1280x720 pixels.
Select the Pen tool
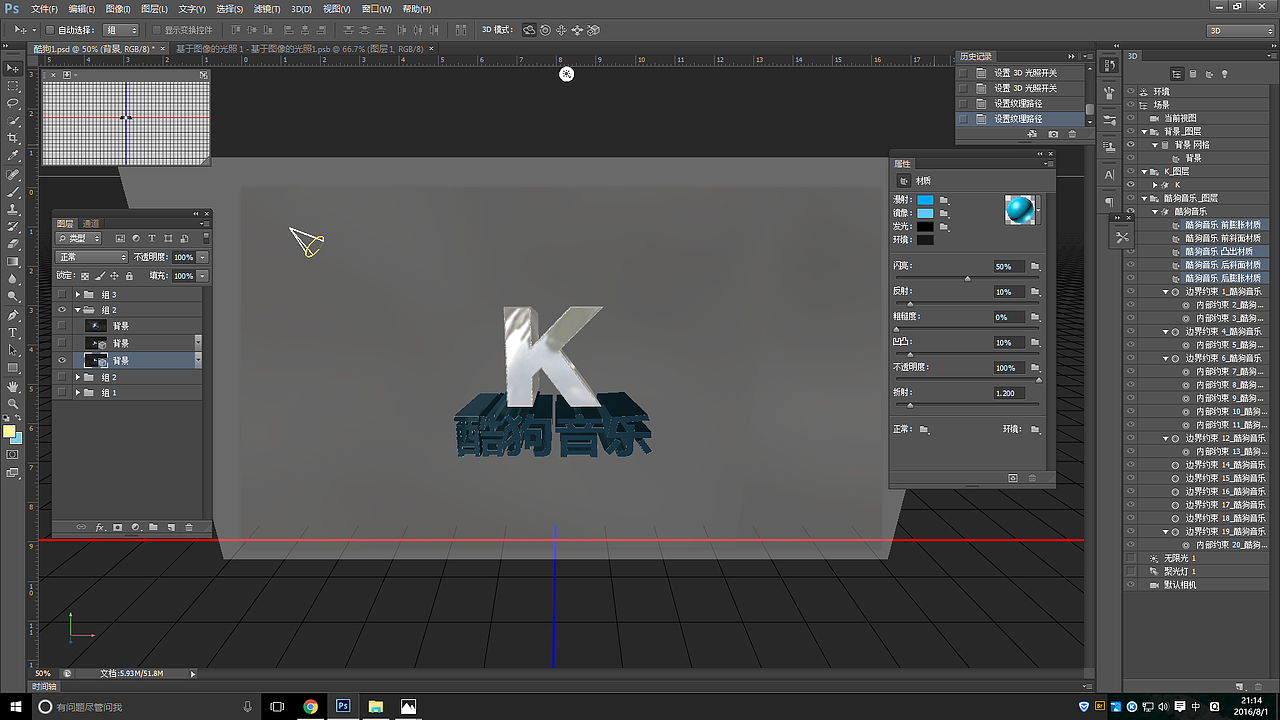click(13, 314)
